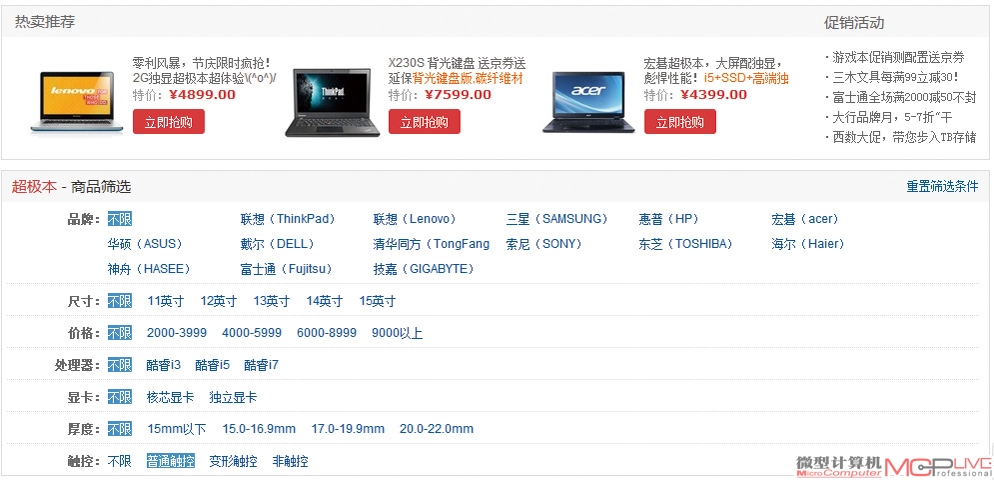Open the Acer ultrabook product image
The width and height of the screenshot is (994, 480).
(588, 102)
